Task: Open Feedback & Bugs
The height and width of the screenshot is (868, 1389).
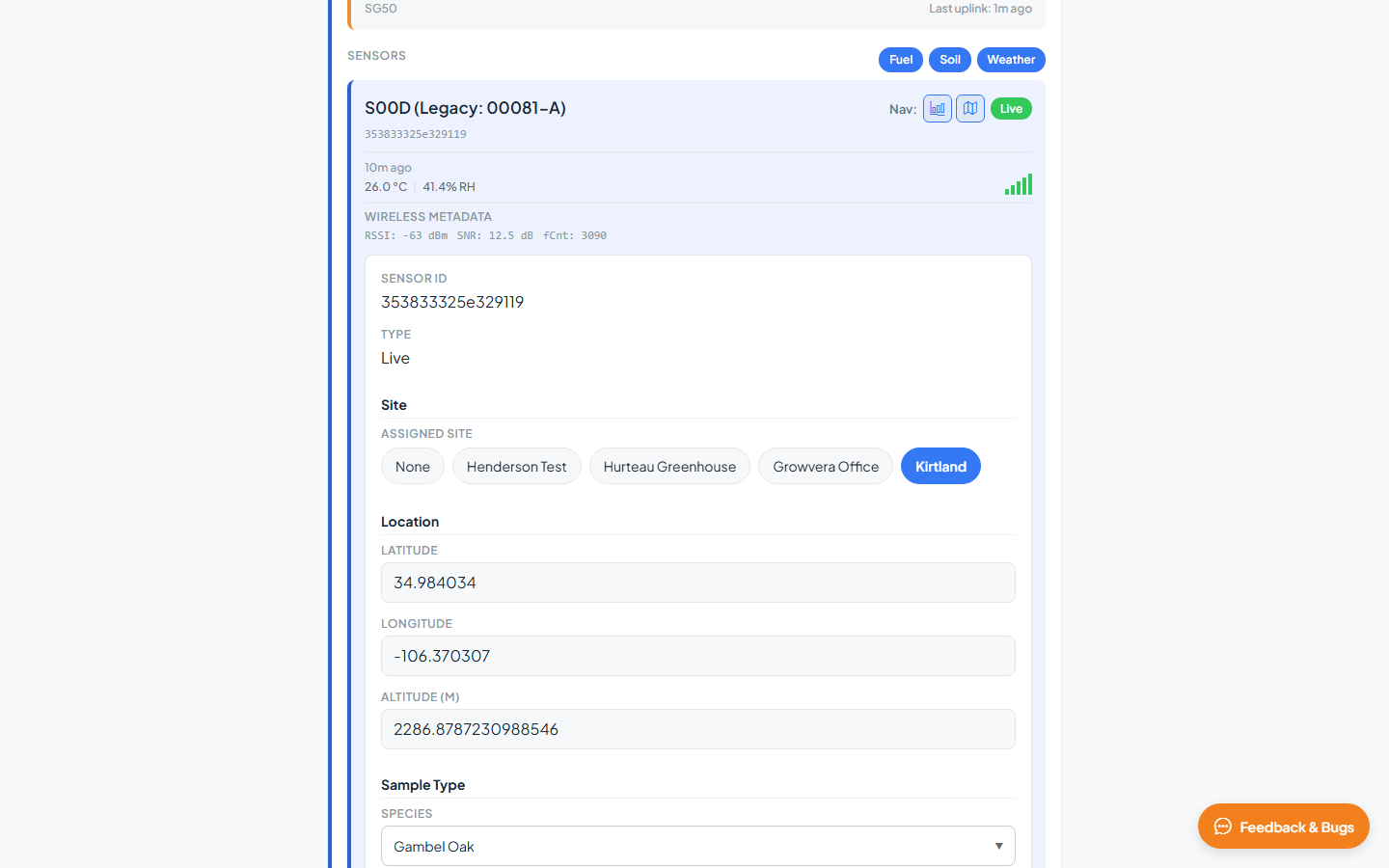Action: [1284, 827]
